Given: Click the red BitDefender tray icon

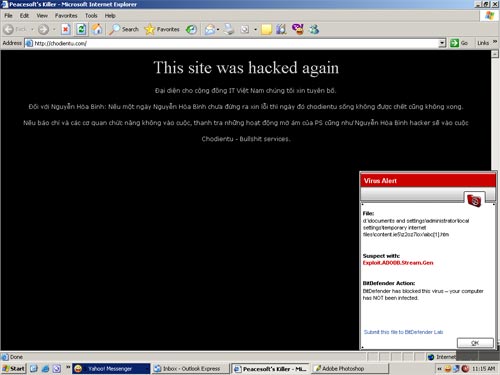Looking at the screenshot, I should point(465,368).
